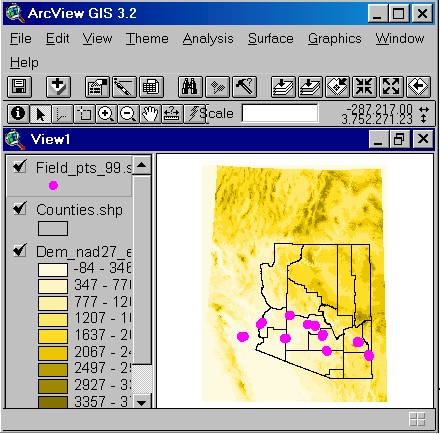The width and height of the screenshot is (440, 434).
Task: Close the View1 window
Action: 423,139
